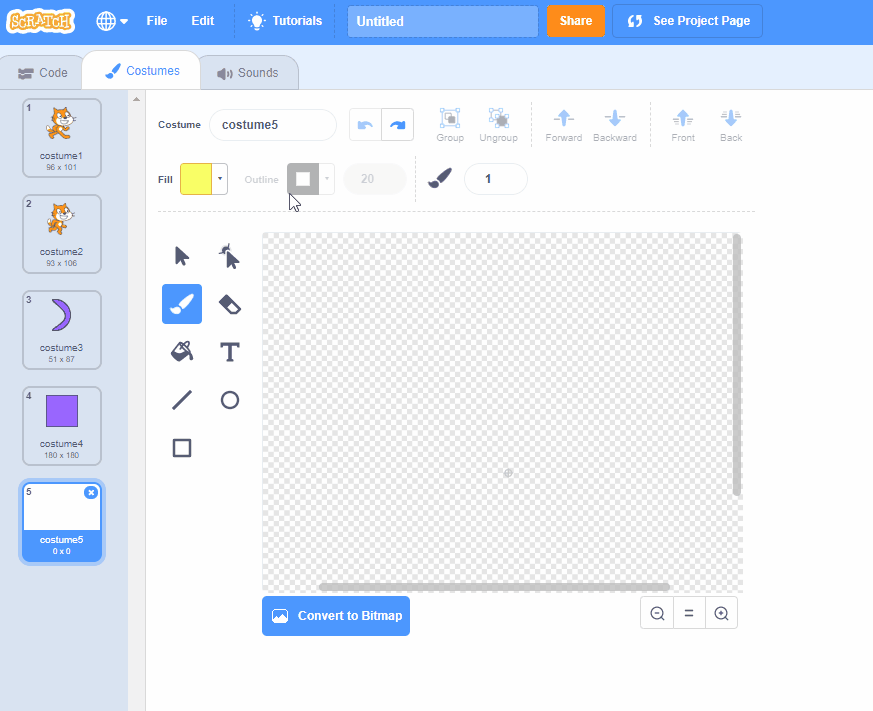The image size is (873, 711).
Task: Choose the Rectangle tool
Action: (182, 448)
